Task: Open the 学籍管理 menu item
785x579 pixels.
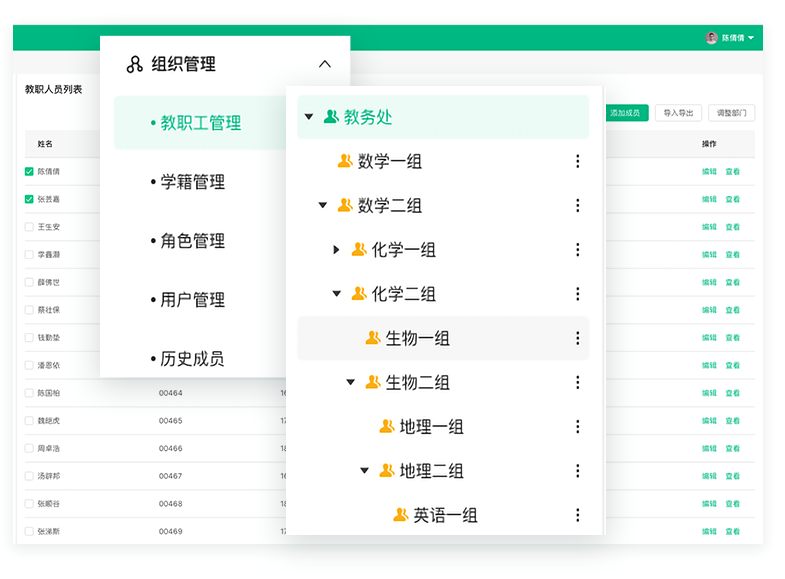Action: coord(193,182)
